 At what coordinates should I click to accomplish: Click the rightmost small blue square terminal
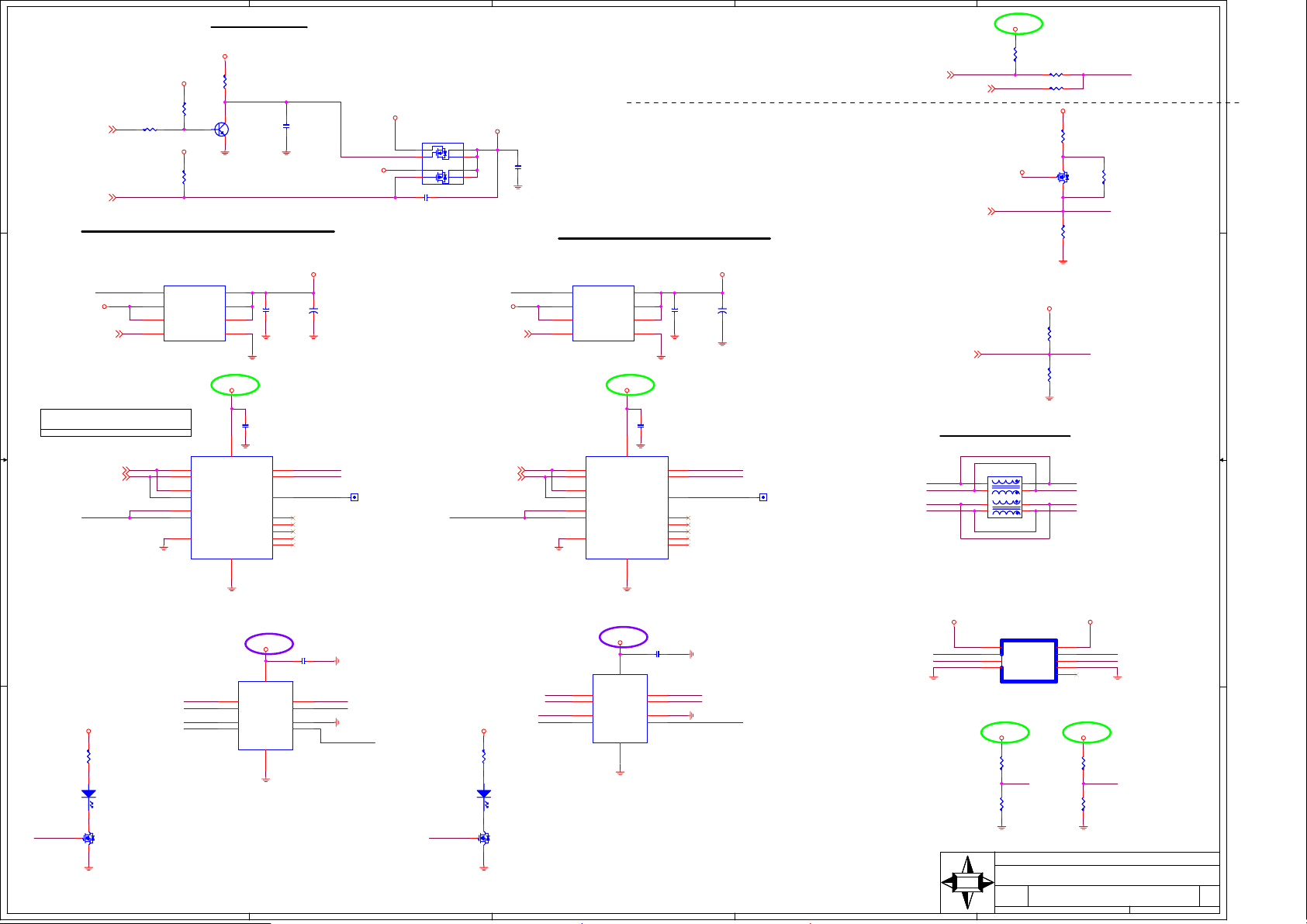[x=763, y=497]
